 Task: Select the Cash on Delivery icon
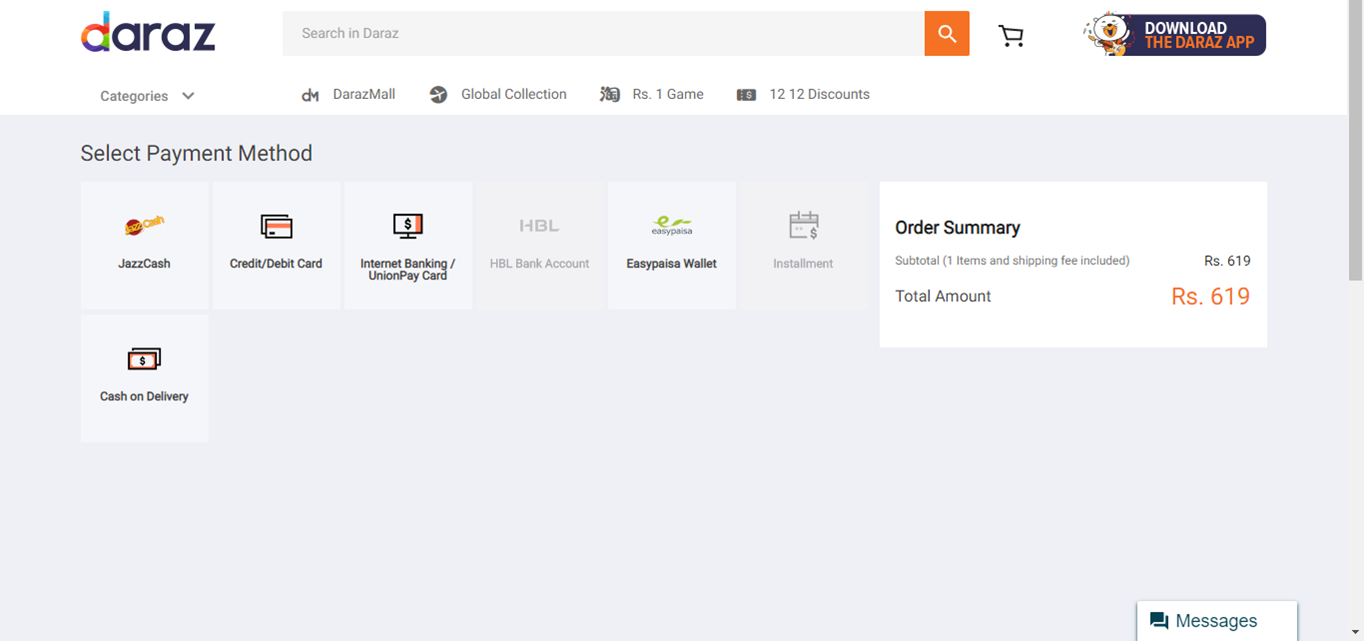click(144, 359)
